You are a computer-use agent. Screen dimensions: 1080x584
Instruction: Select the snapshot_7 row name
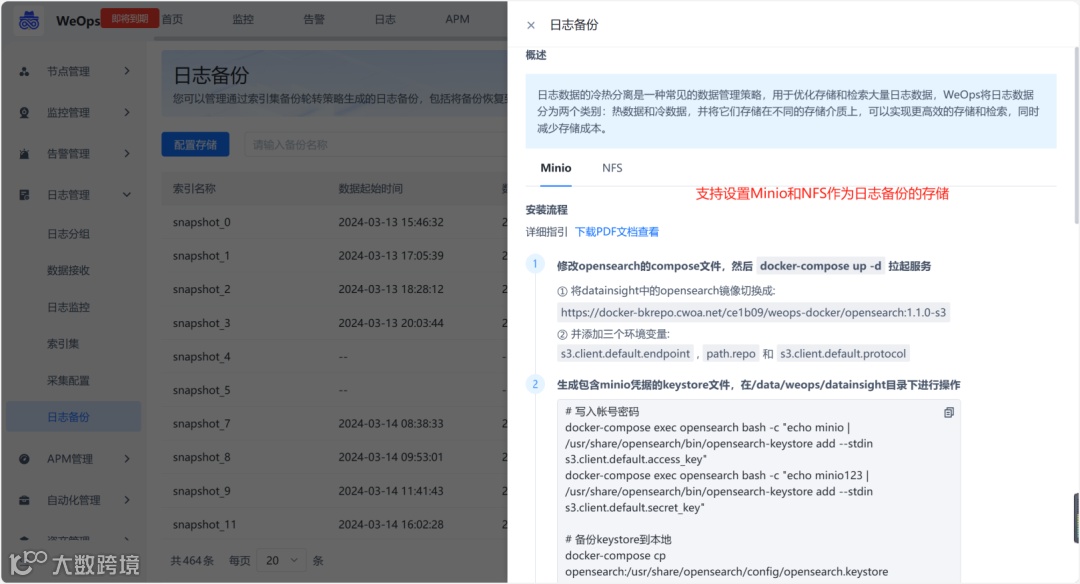tap(202, 424)
